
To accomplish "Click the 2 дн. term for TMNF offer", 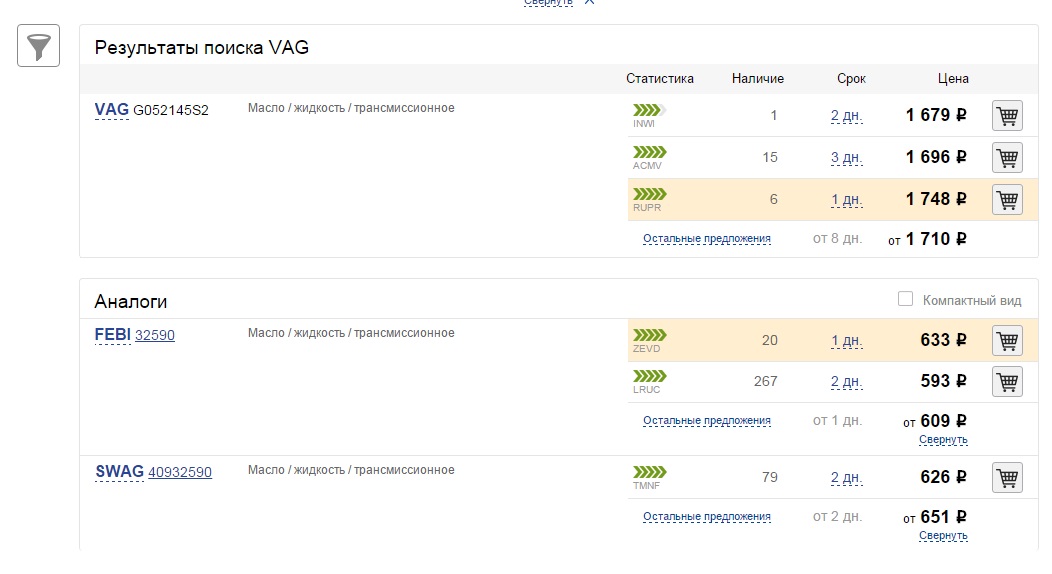I will coord(846,477).
